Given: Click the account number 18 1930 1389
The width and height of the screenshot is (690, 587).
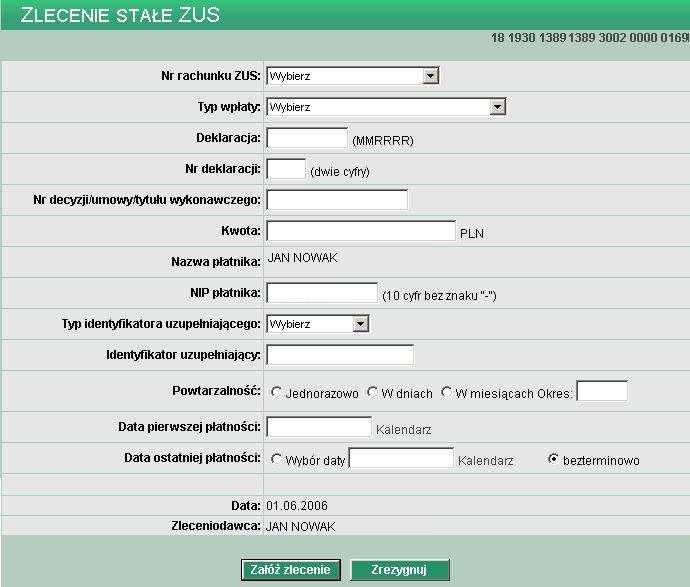Looking at the screenshot, I should (589, 38).
